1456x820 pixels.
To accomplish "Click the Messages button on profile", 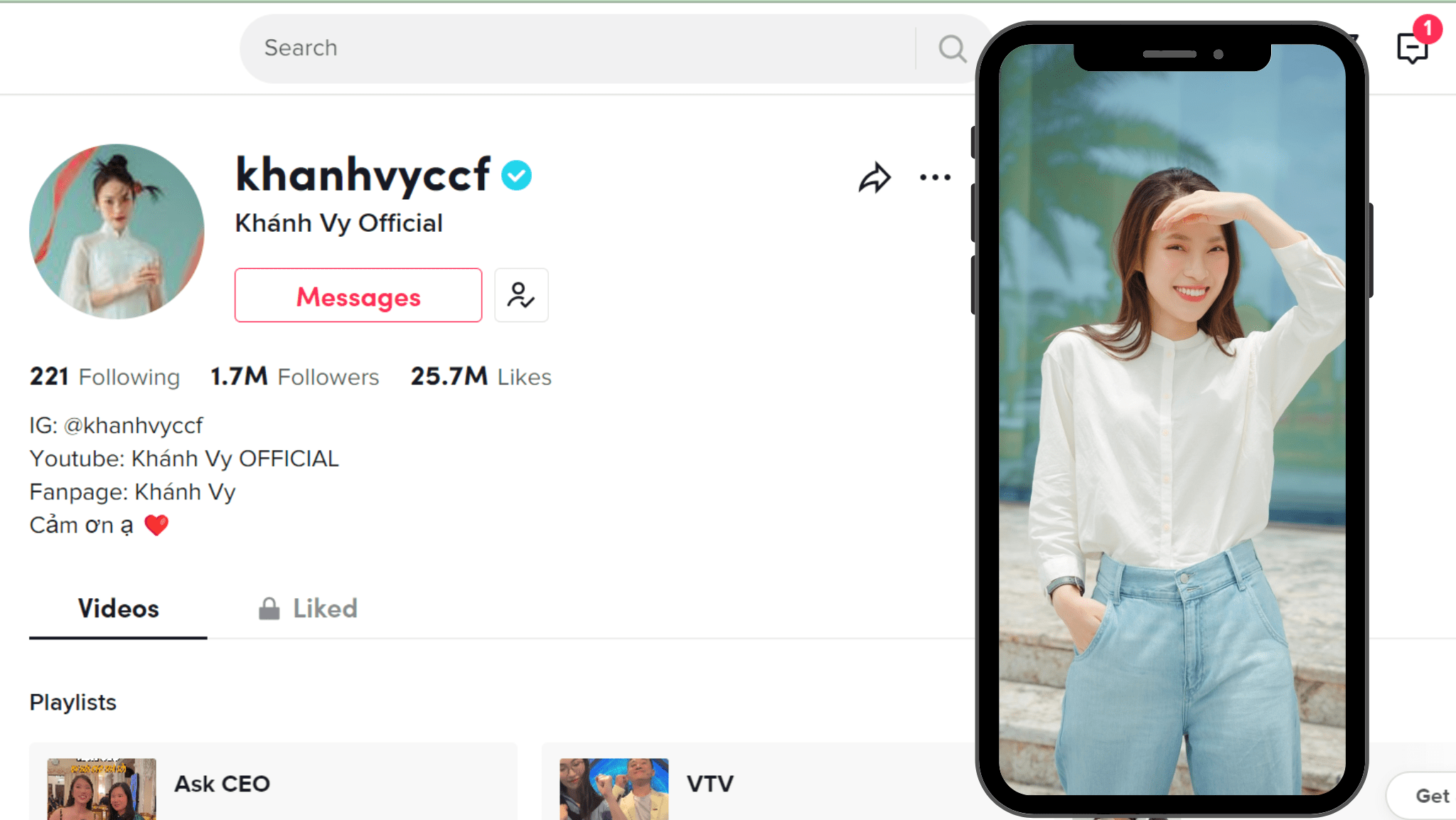I will 358,295.
